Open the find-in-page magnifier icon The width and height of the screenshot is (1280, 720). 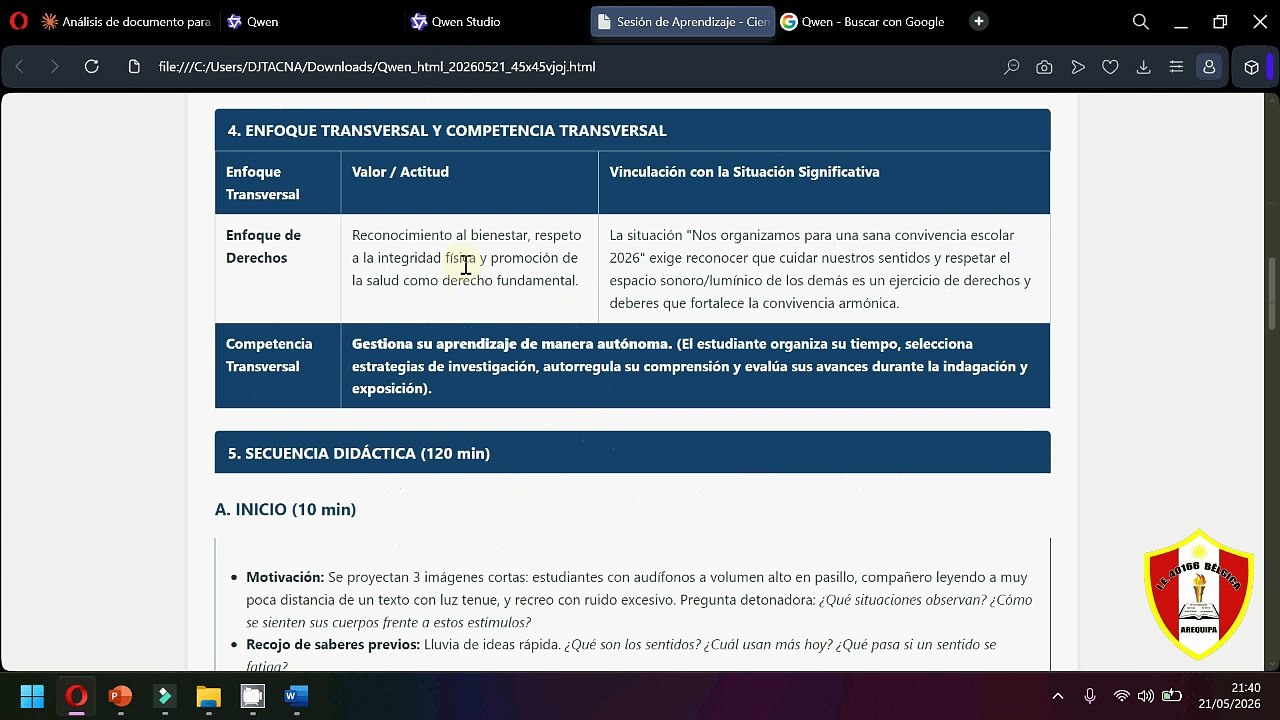tap(1012, 67)
